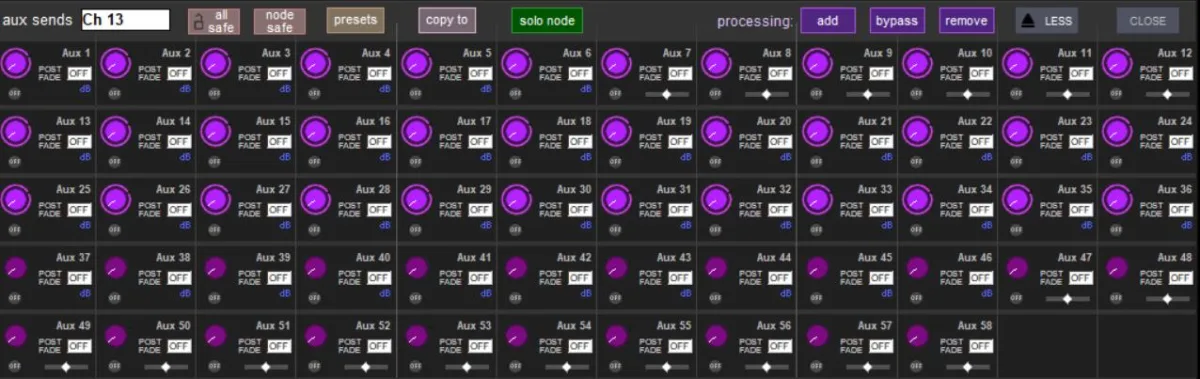Click the copy to button

coord(447,20)
